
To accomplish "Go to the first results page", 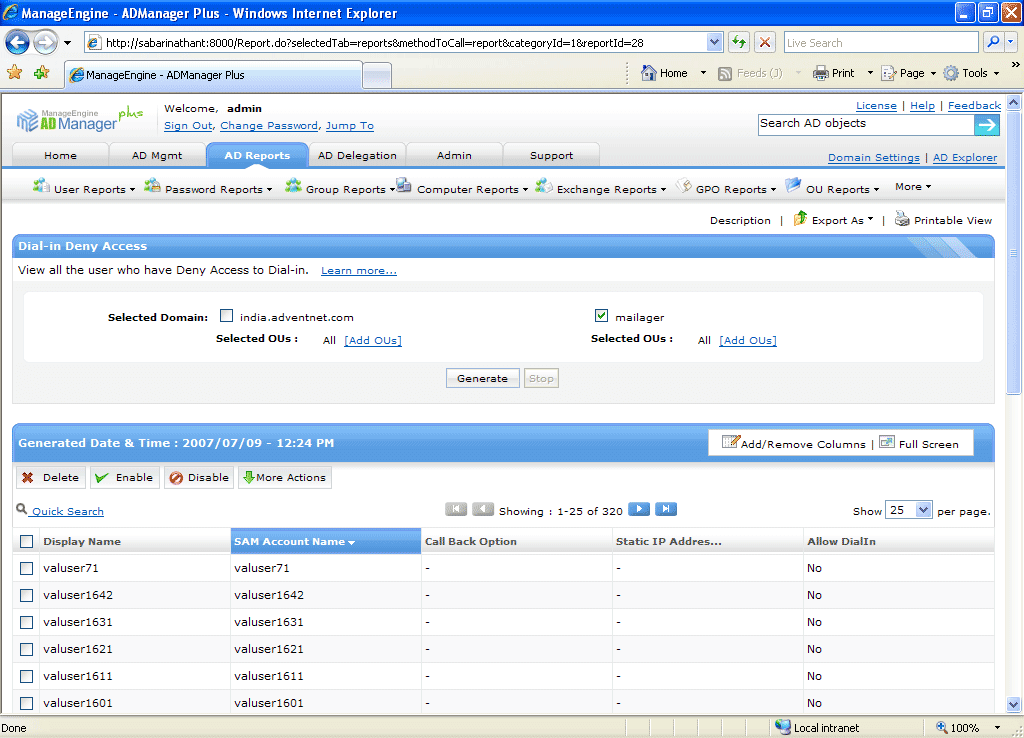I will tap(456, 509).
